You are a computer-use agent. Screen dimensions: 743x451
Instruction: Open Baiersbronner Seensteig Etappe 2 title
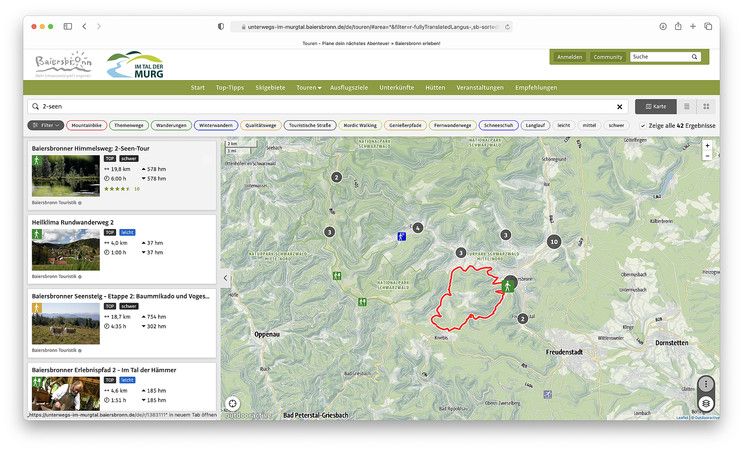pos(120,296)
